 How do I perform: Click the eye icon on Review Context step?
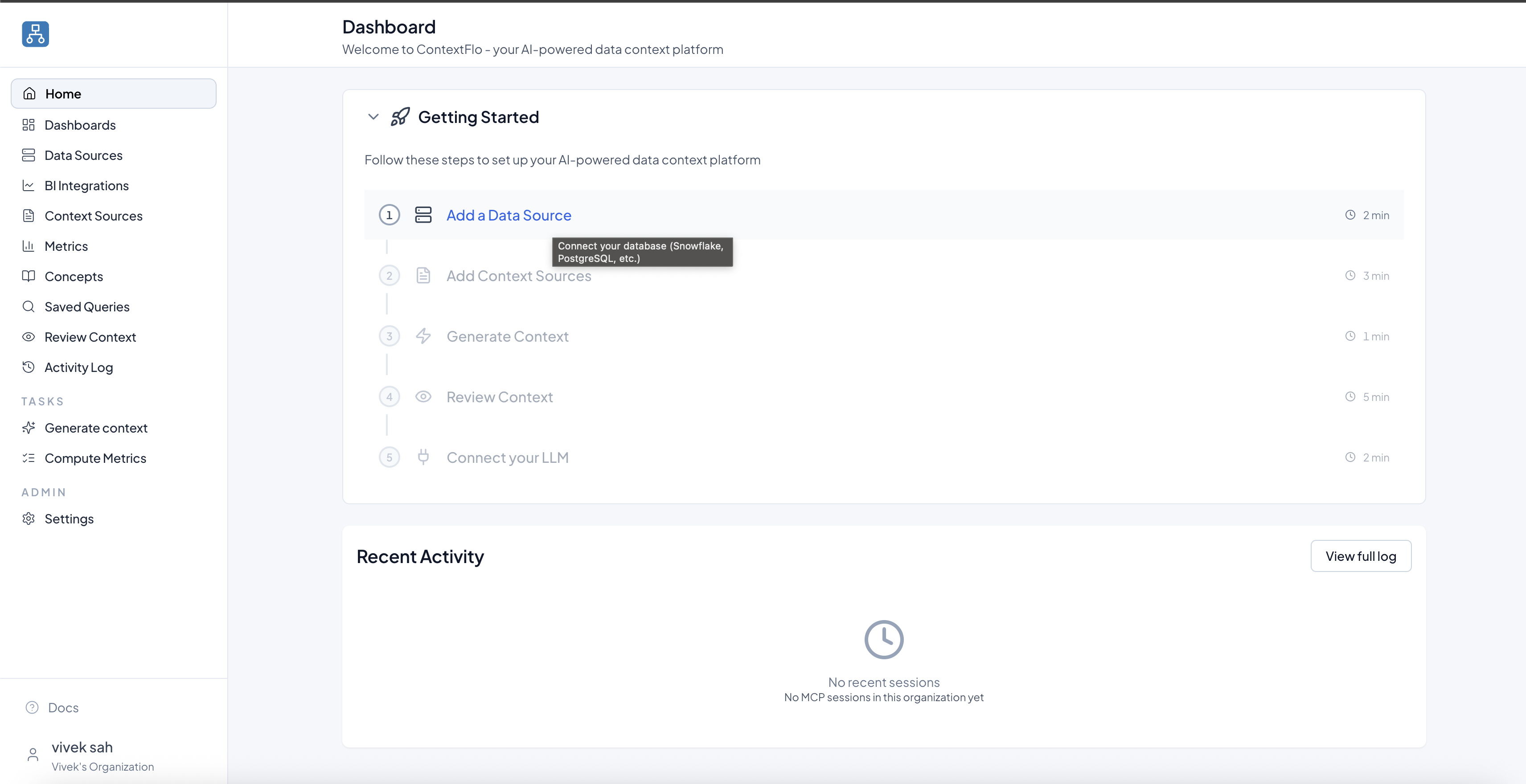pyautogui.click(x=423, y=397)
